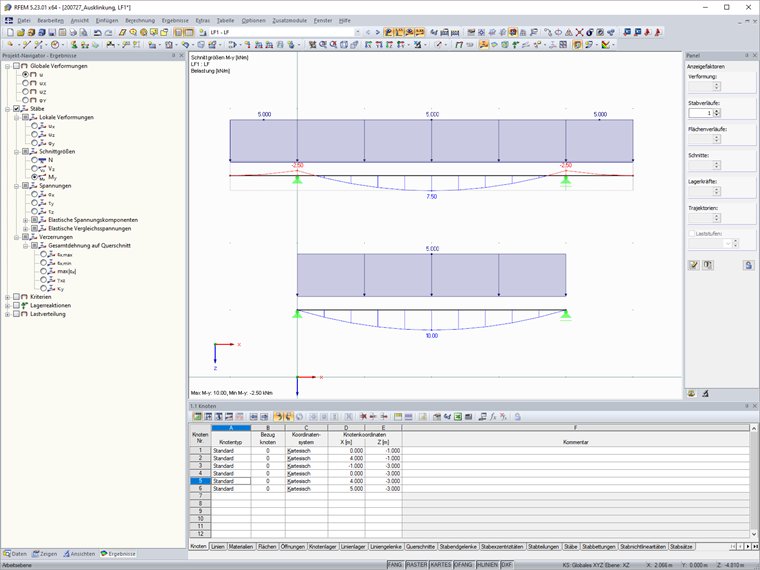Expand Elastische Vergleichsspannungen node

[25, 228]
